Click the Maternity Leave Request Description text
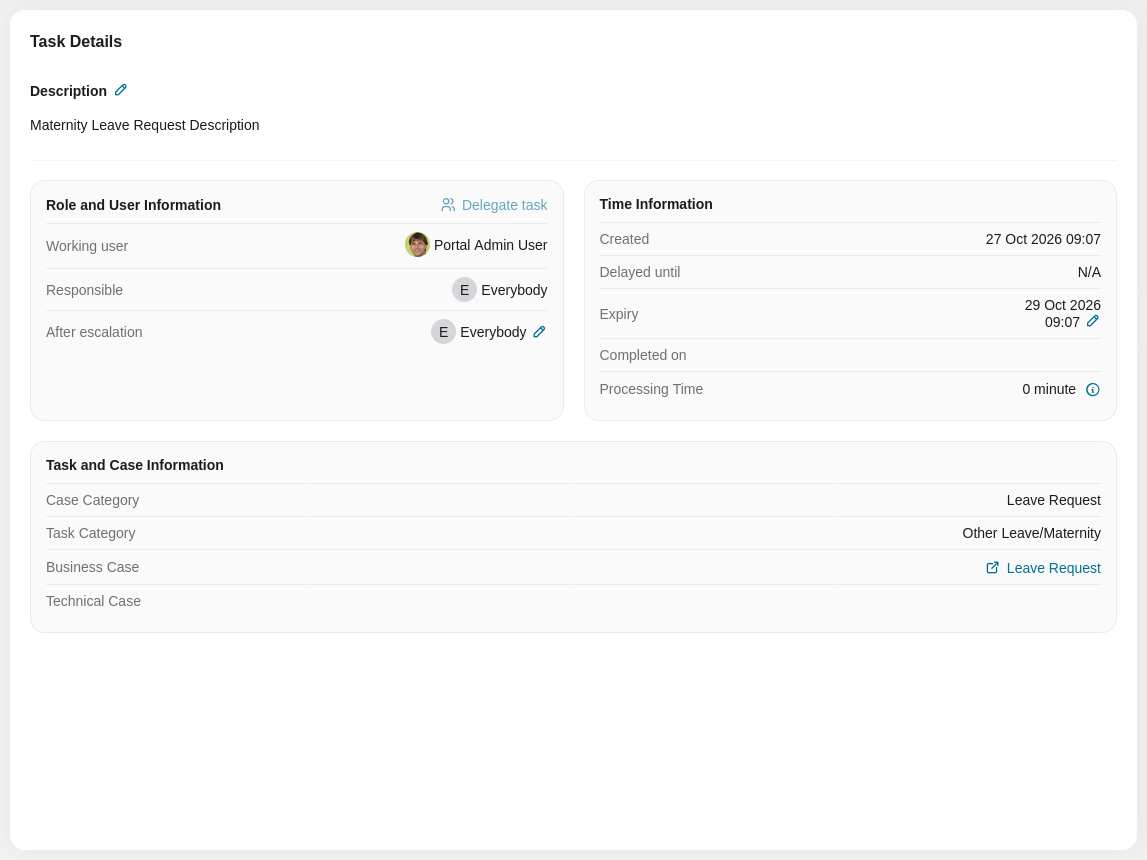Image resolution: width=1147 pixels, height=860 pixels. click(x=145, y=125)
